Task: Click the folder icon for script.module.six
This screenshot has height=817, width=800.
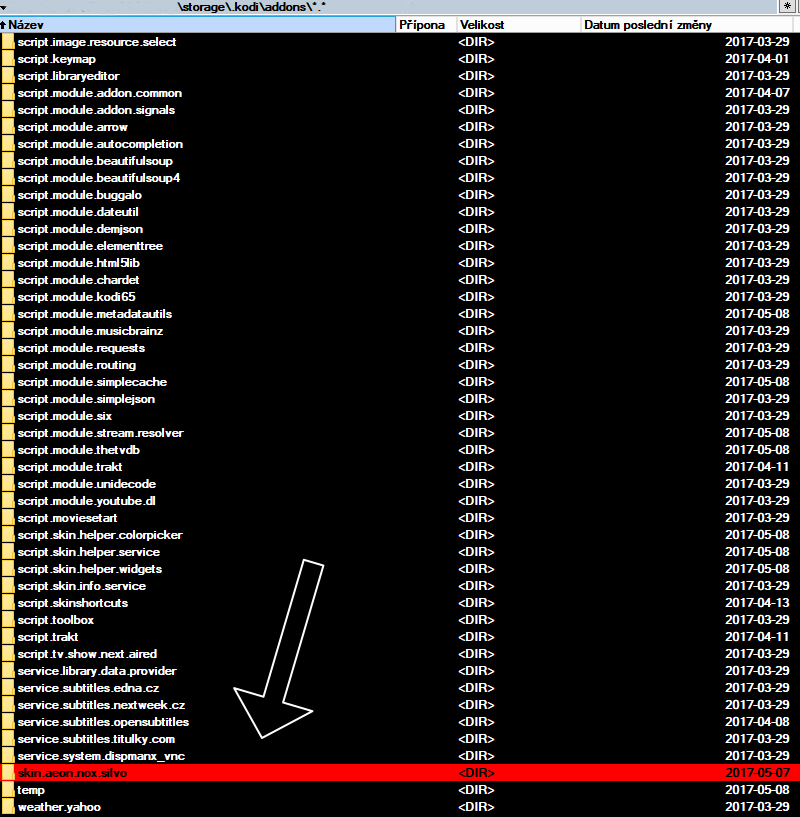Action: click(8, 416)
